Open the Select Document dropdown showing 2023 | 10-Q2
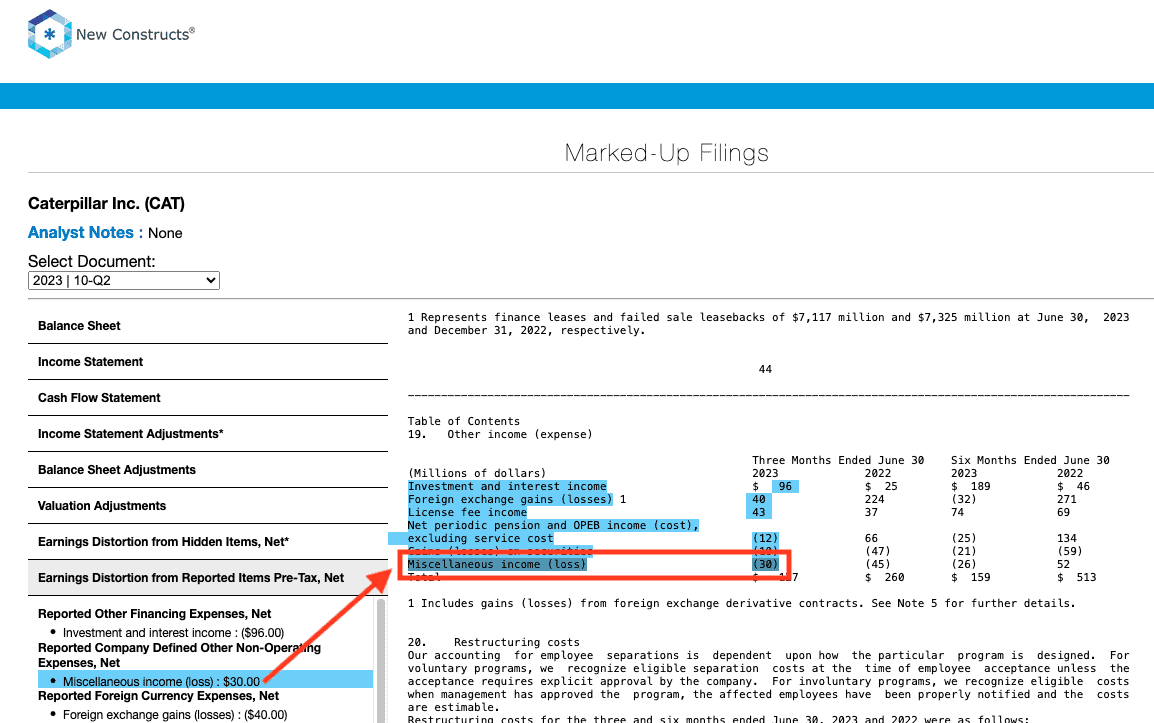 [x=124, y=281]
